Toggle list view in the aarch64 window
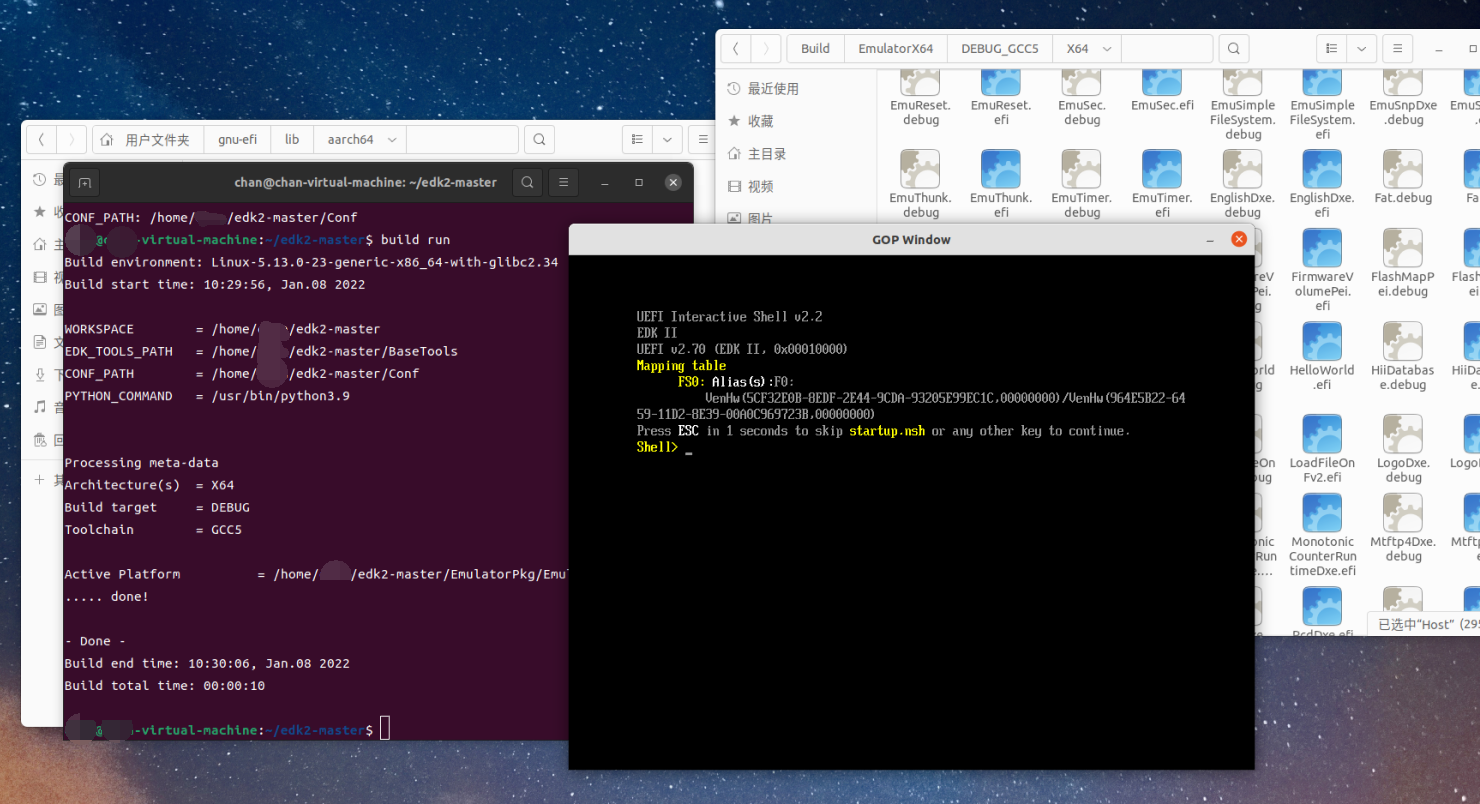 pos(637,139)
